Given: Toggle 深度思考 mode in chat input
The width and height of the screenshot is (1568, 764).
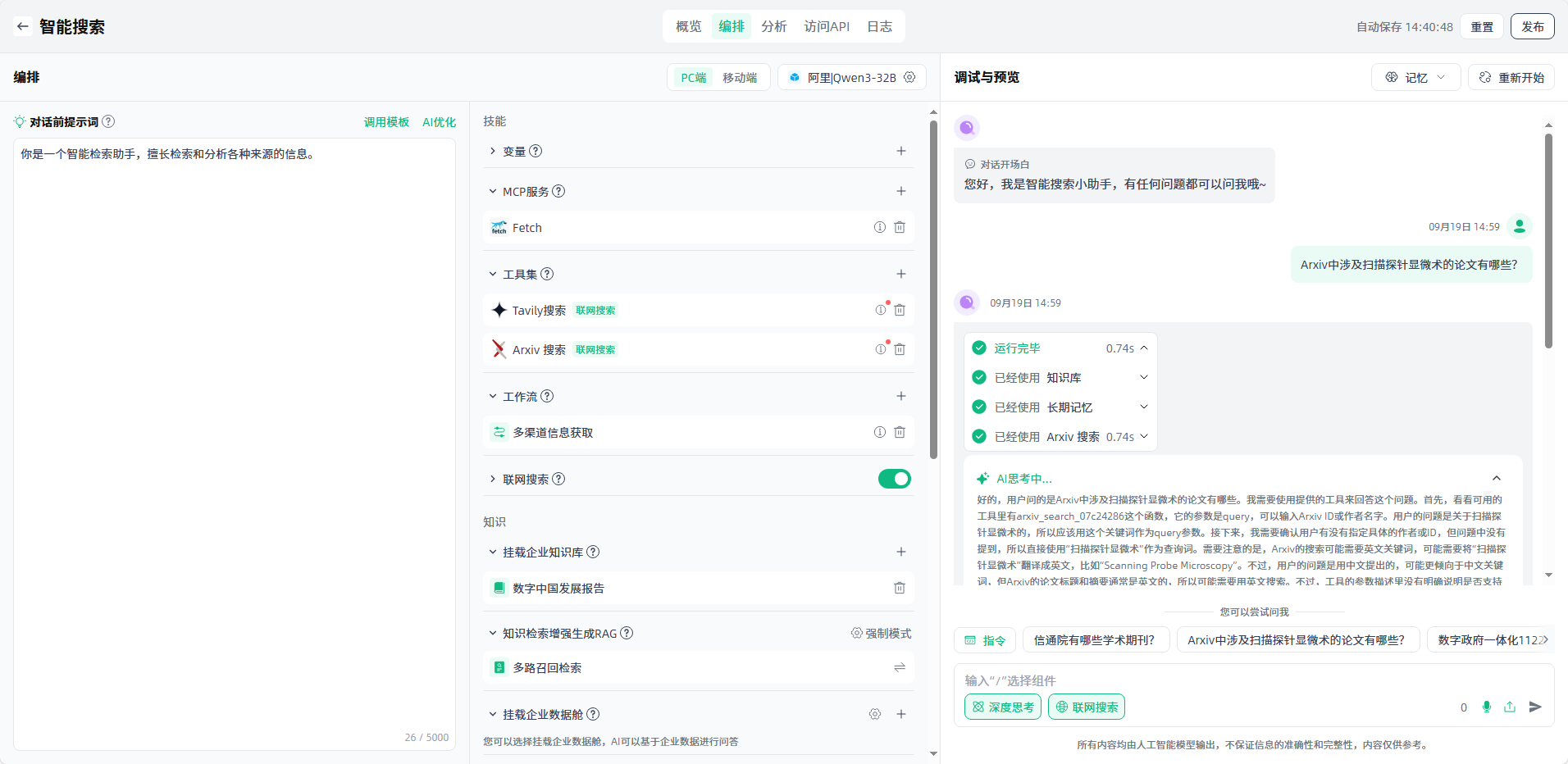Looking at the screenshot, I should [1002, 707].
